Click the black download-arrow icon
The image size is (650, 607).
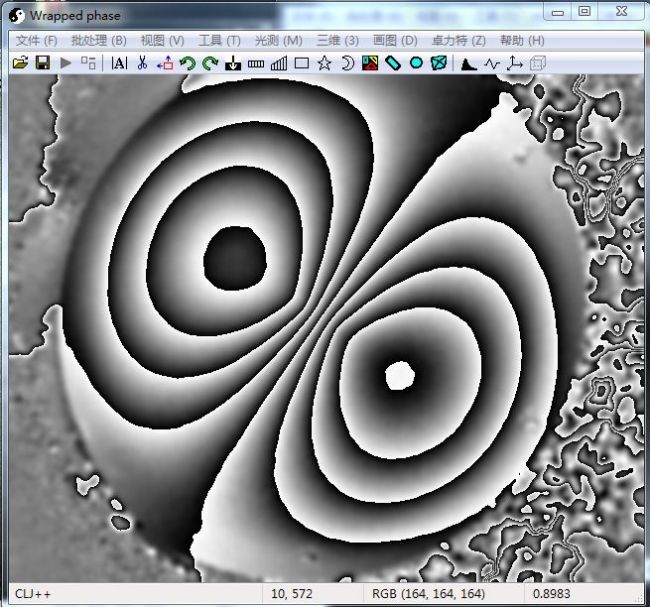(233, 63)
